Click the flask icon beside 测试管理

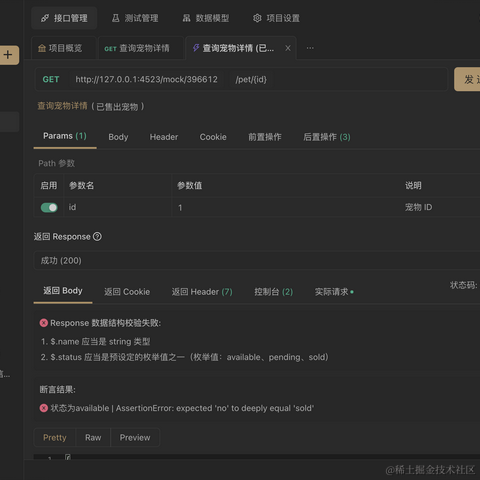(116, 18)
